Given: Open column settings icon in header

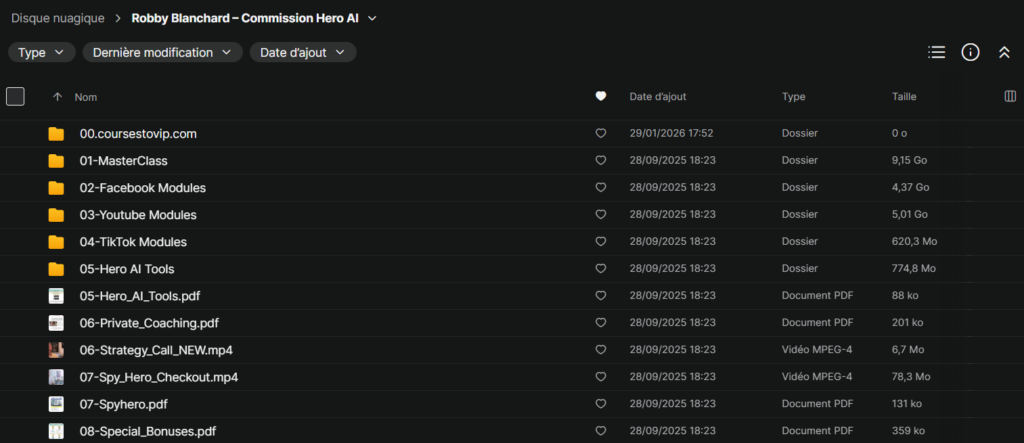Looking at the screenshot, I should (1009, 96).
